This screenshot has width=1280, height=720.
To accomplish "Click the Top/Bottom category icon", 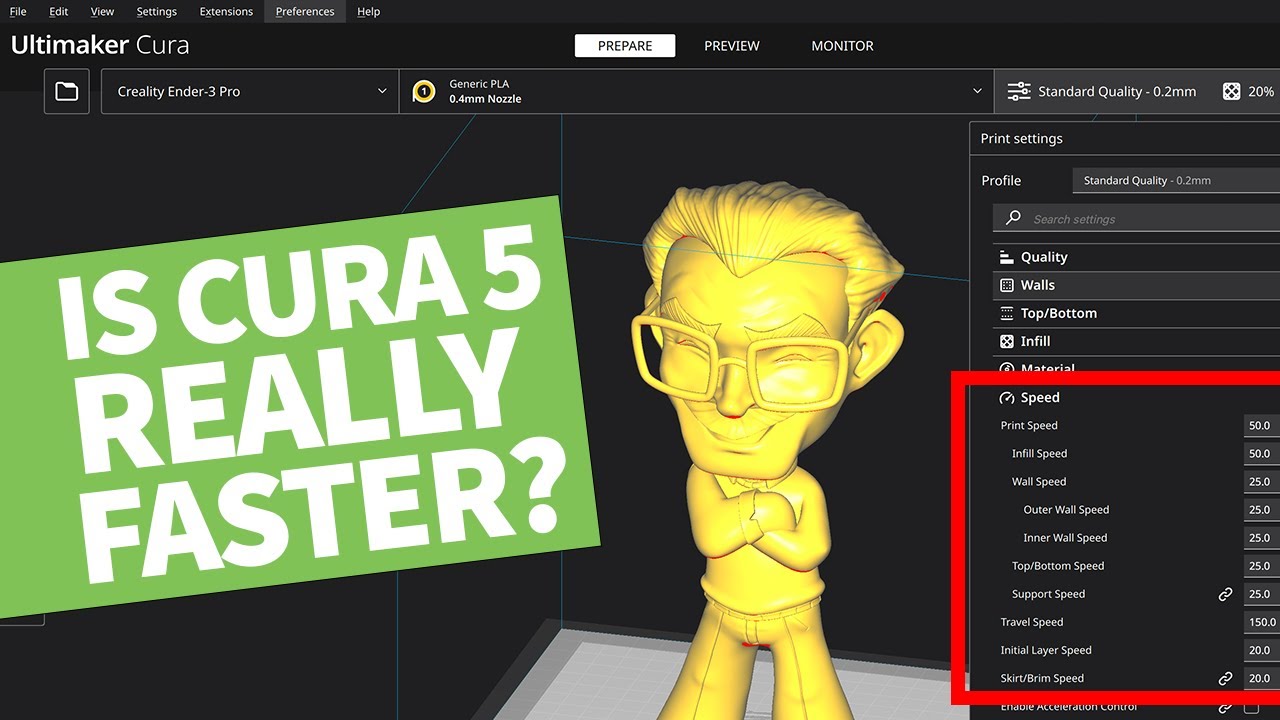I will coord(1007,313).
